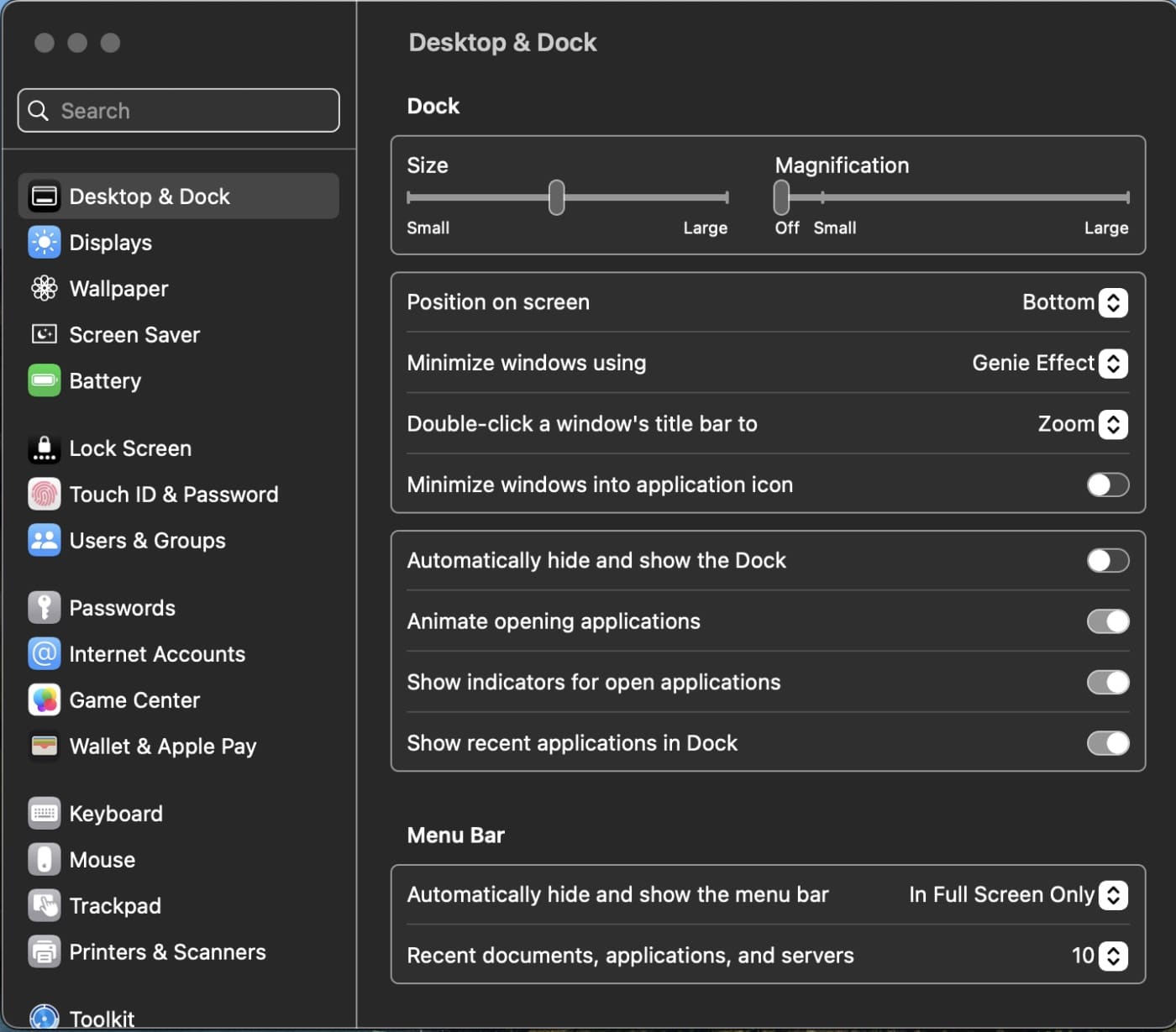
Task: Click the Dock Size slider handle
Action: tap(556, 198)
